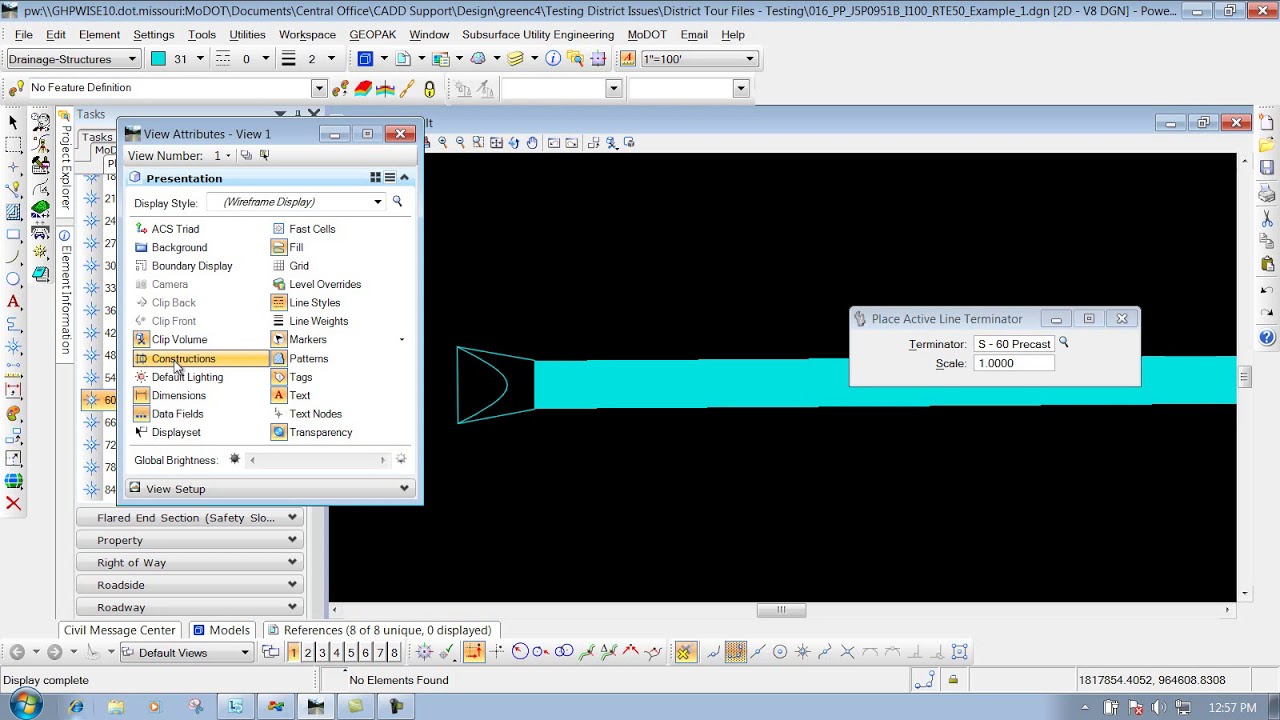Click Windows Start button

(x=25, y=706)
